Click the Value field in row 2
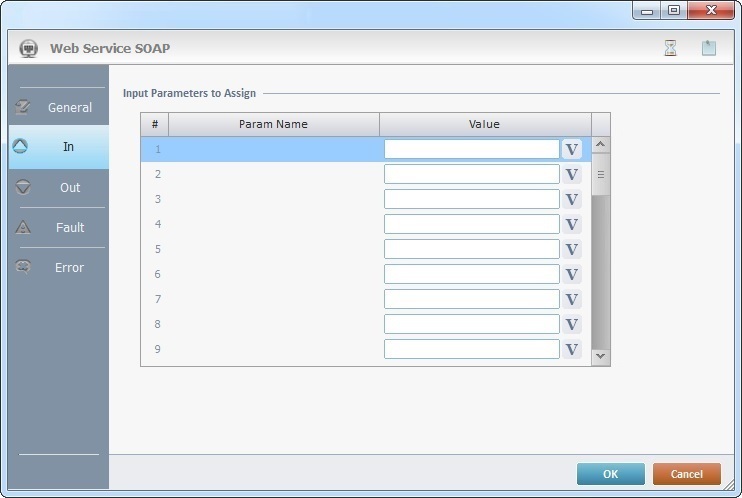This screenshot has height=498, width=742. [471, 174]
